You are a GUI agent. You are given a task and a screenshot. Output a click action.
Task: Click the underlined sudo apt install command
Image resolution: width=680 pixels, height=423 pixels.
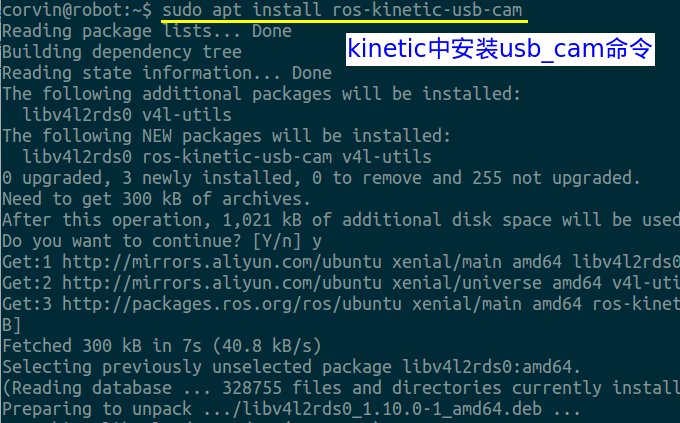[x=342, y=10]
